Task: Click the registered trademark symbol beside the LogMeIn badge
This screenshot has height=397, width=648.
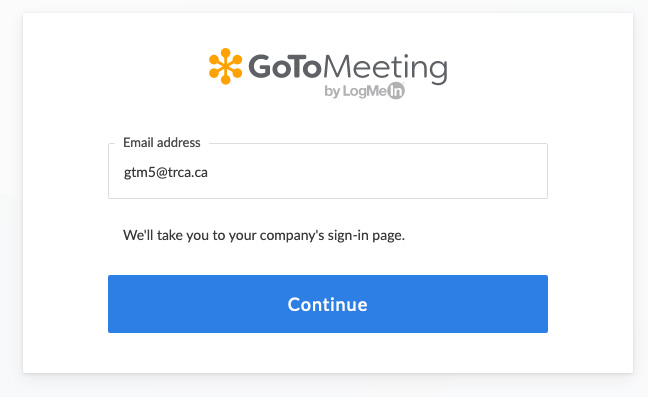Action: [x=403, y=83]
